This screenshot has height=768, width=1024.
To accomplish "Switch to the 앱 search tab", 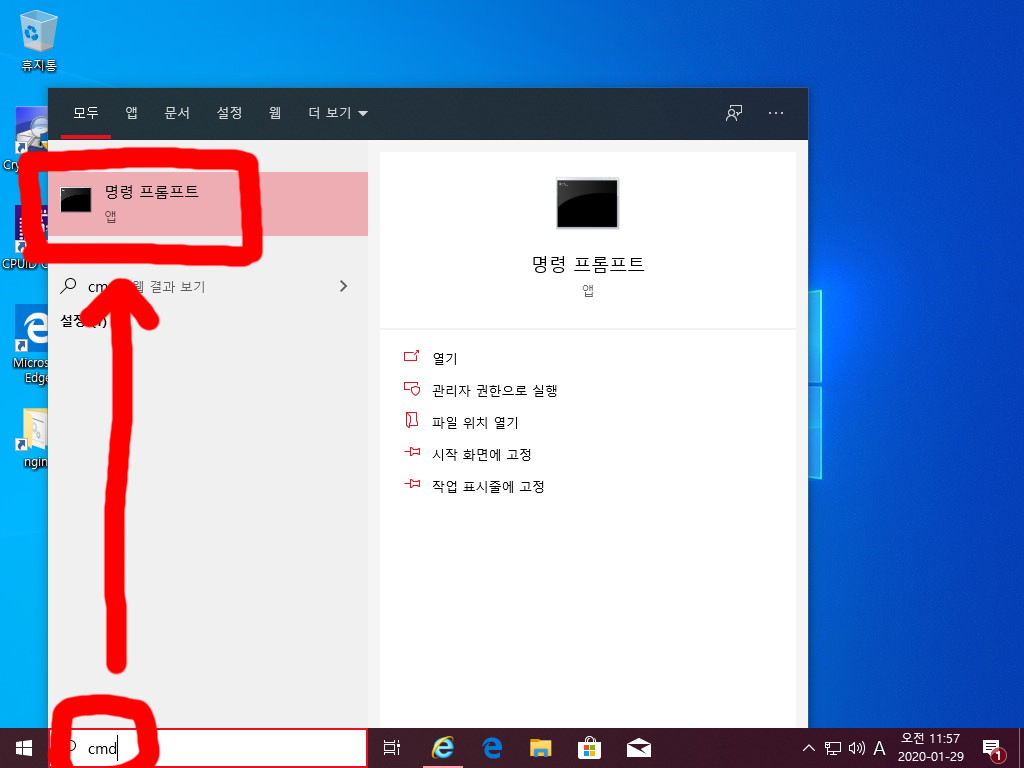I will 131,113.
